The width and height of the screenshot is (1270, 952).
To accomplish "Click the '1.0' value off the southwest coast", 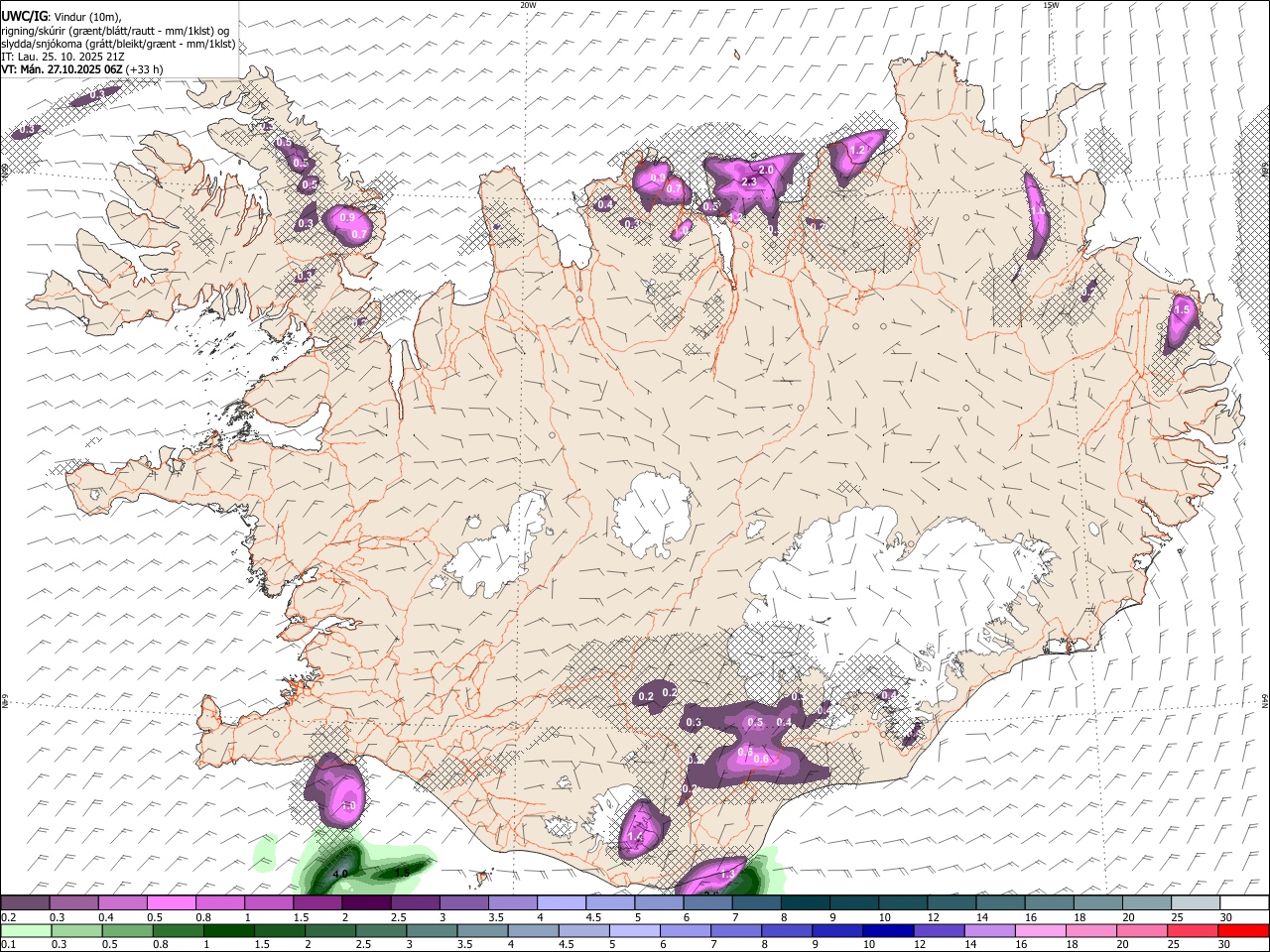I will pos(348,806).
